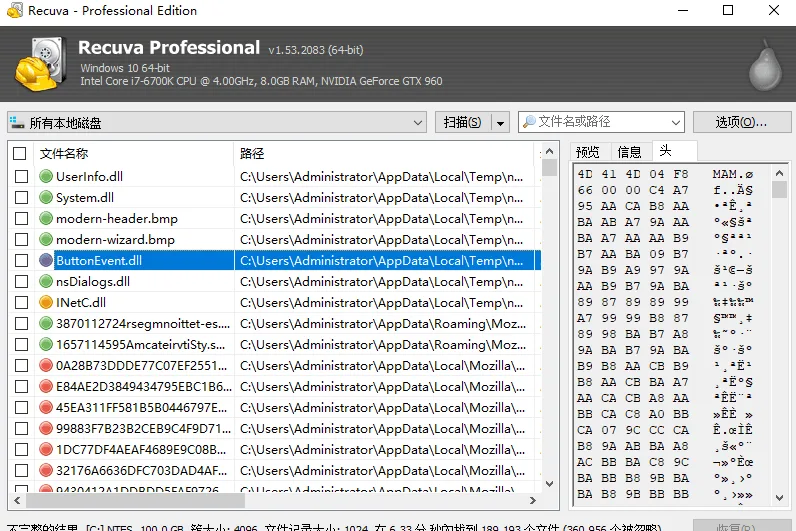This screenshot has width=796, height=531.
Task: Check the box for 0A28B73DDDE77C07EF2551 file
Action: coord(21,366)
